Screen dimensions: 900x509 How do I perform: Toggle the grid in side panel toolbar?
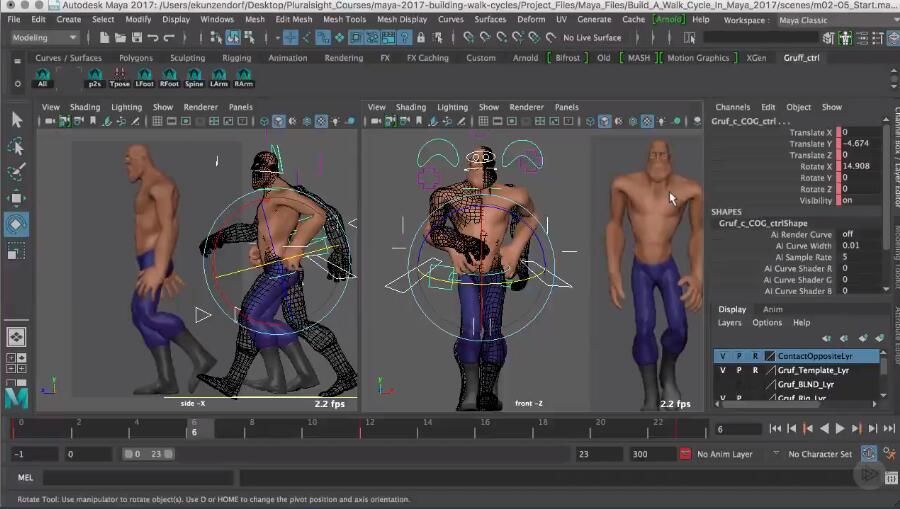coord(157,121)
